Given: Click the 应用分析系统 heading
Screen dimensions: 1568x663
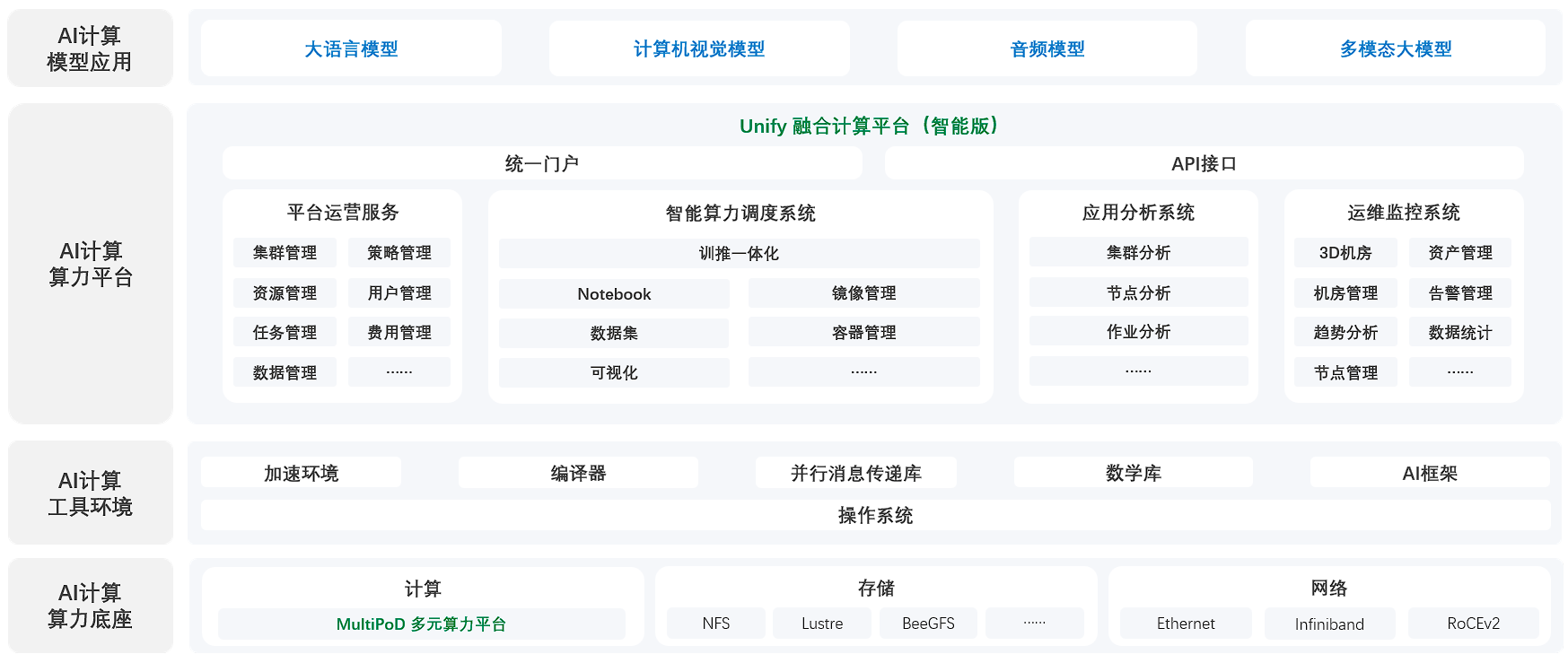Looking at the screenshot, I should (x=1138, y=213).
